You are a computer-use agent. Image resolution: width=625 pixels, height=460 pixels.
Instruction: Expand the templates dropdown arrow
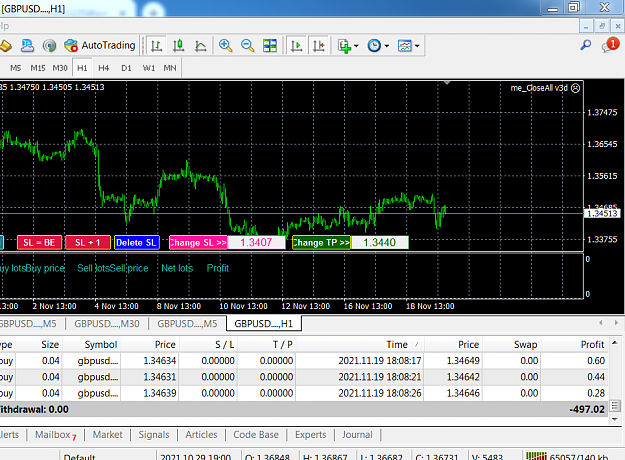point(417,46)
